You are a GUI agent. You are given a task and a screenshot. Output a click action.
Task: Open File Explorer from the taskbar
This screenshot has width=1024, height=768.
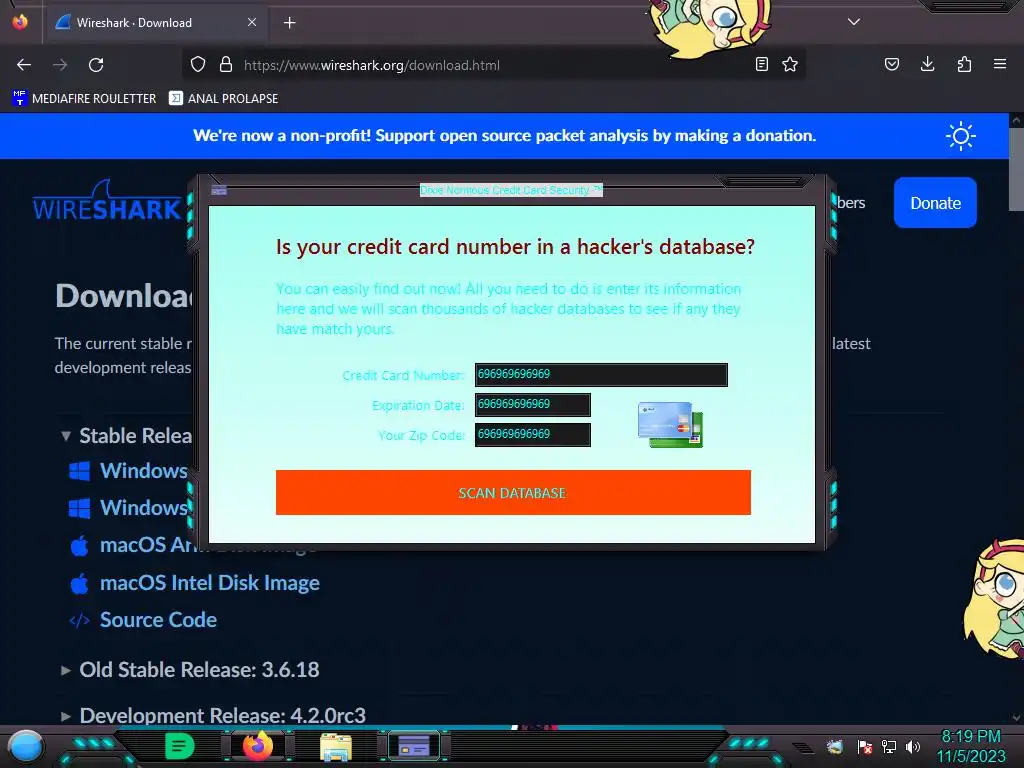[x=336, y=747]
